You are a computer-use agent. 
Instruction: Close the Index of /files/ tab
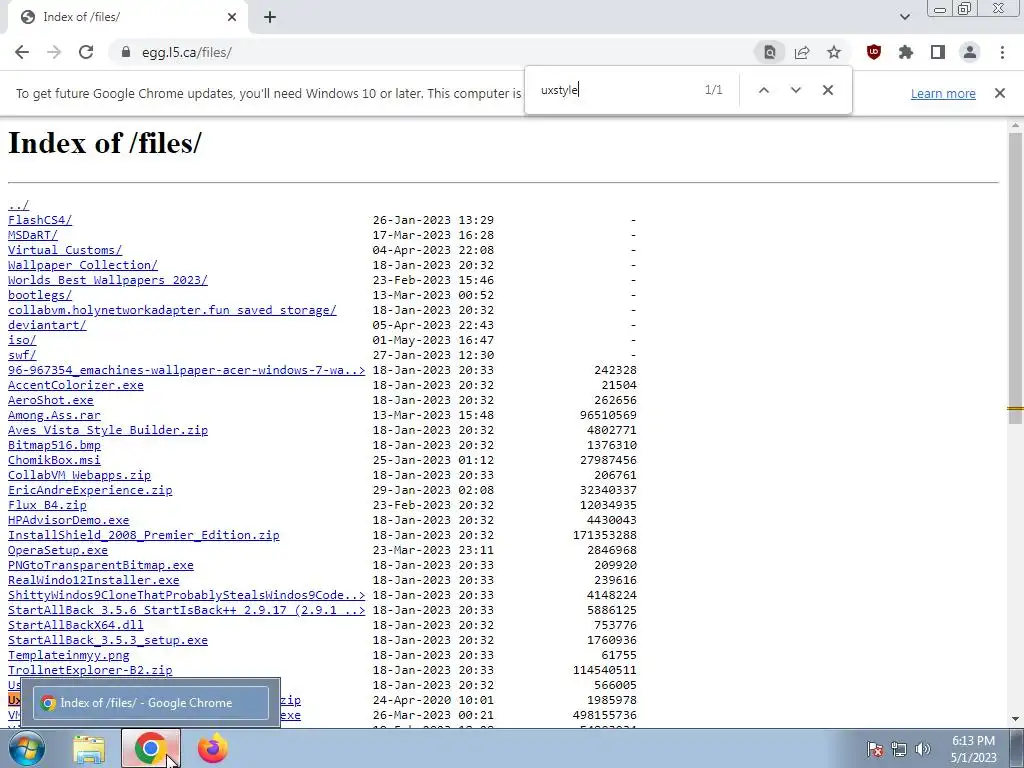click(x=232, y=17)
